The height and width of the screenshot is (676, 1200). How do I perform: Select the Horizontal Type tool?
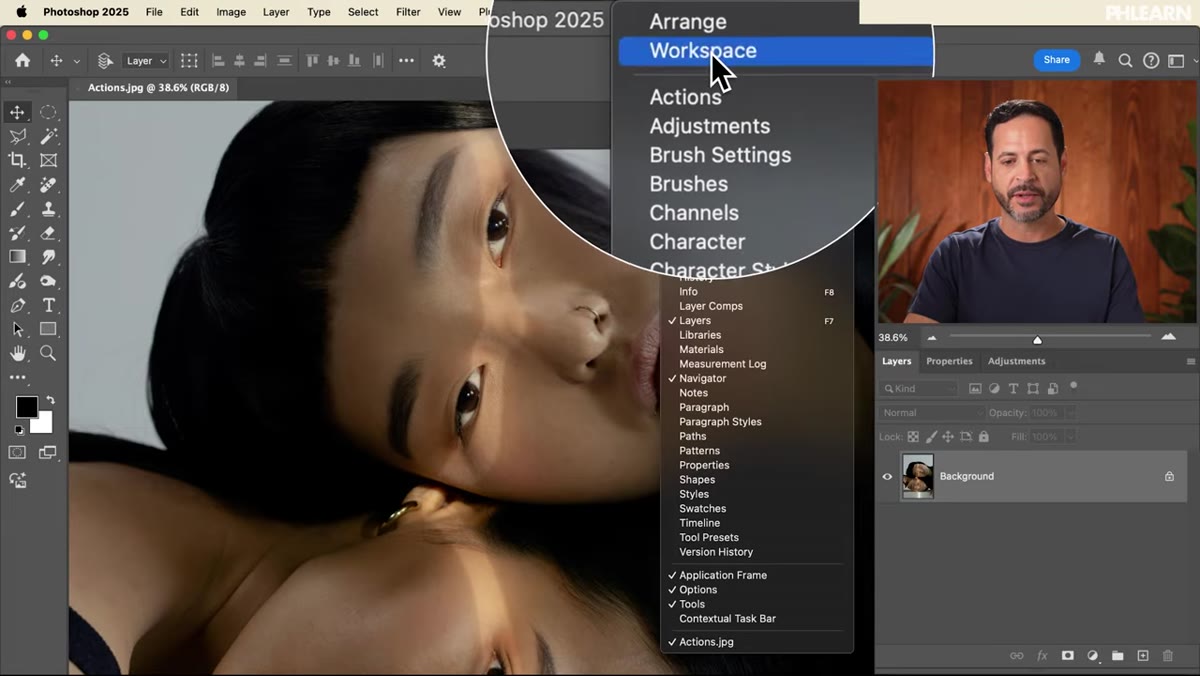(48, 305)
